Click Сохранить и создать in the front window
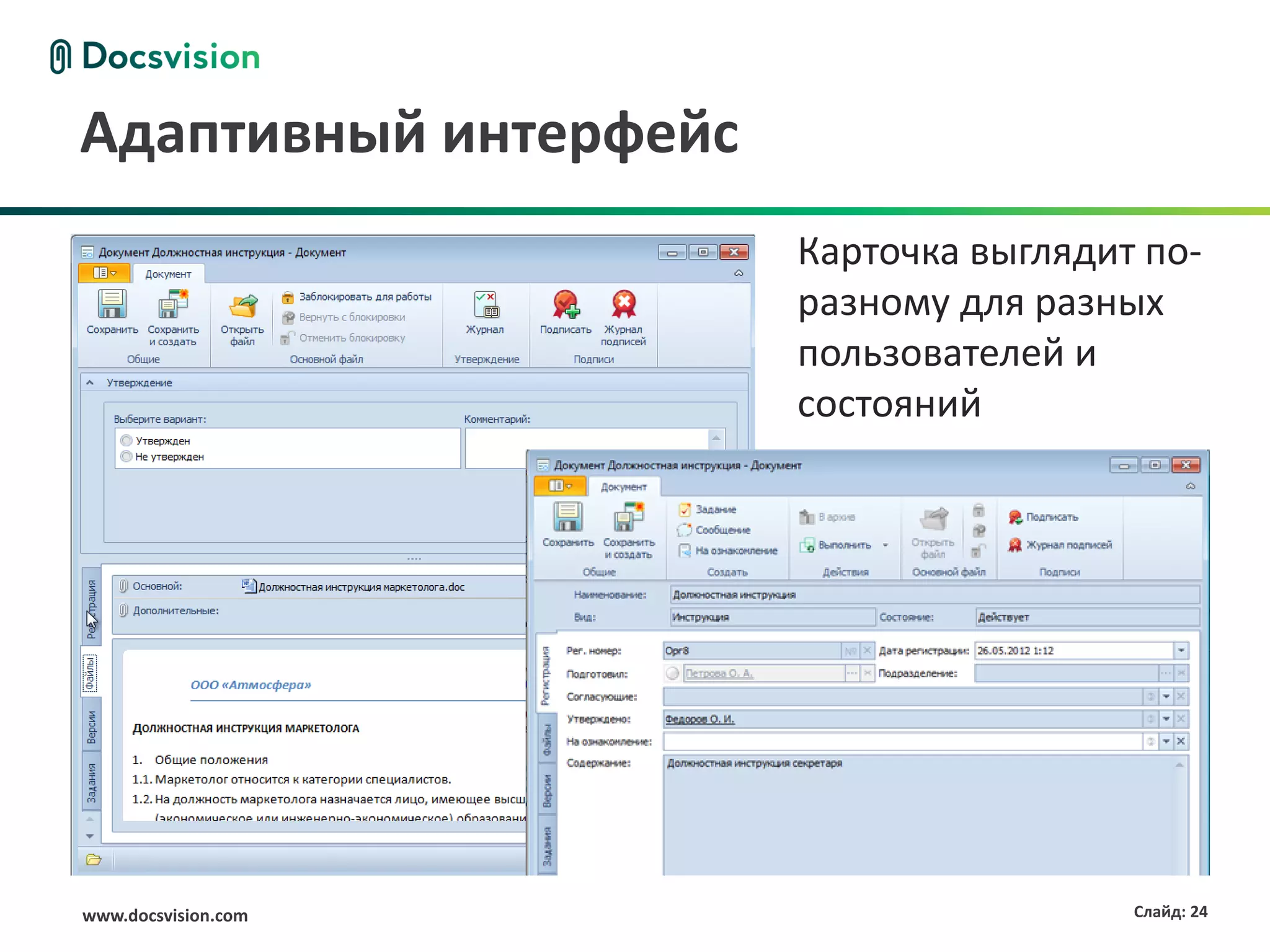The height and width of the screenshot is (952, 1270). tap(629, 531)
